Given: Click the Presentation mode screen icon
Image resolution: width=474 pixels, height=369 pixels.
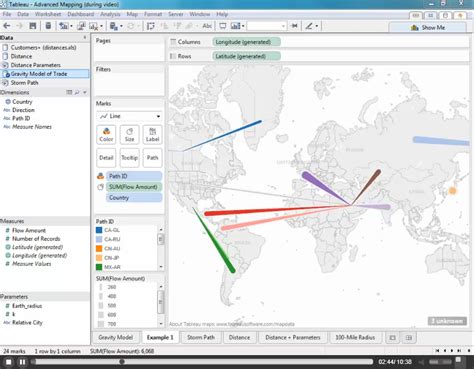Looking at the screenshot, I should (223, 26).
